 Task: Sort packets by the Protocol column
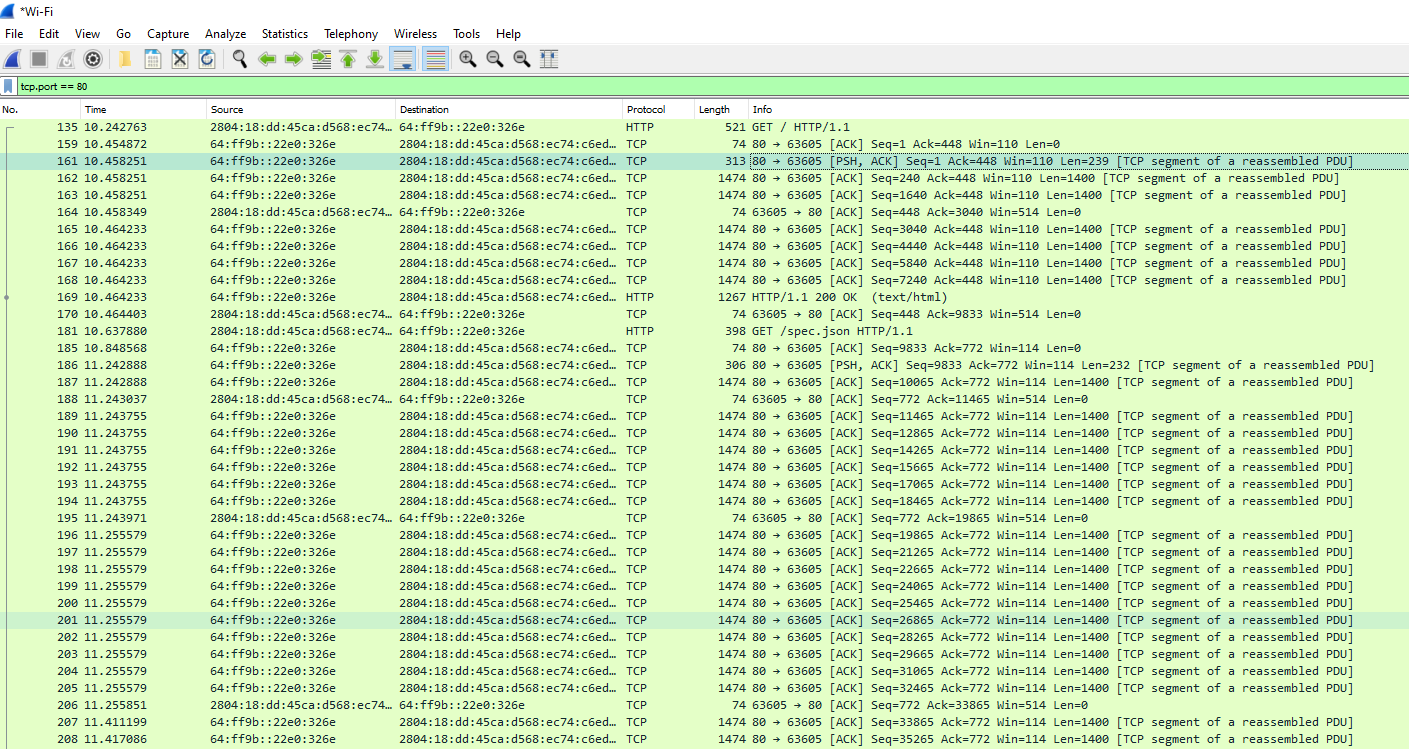[646, 109]
